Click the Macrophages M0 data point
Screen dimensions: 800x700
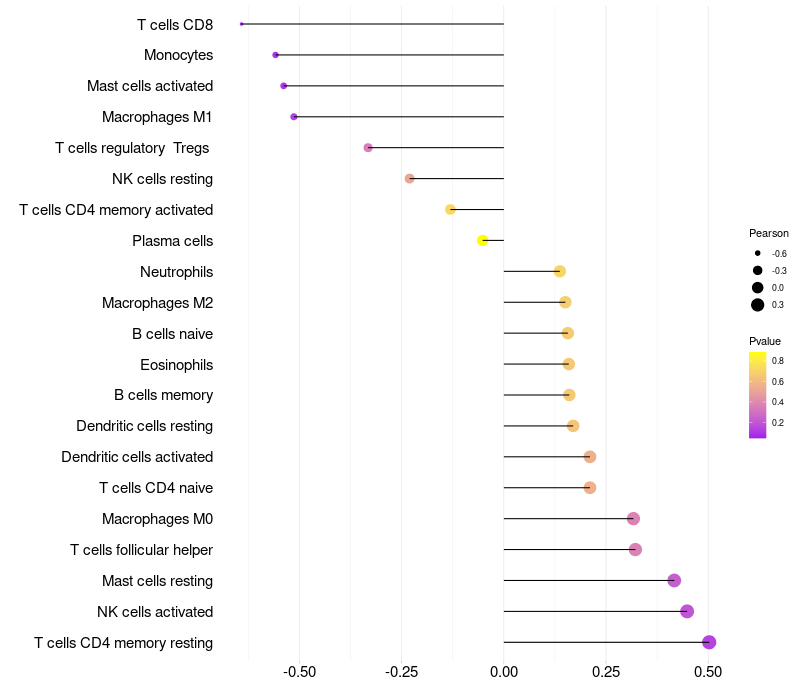pos(633,519)
